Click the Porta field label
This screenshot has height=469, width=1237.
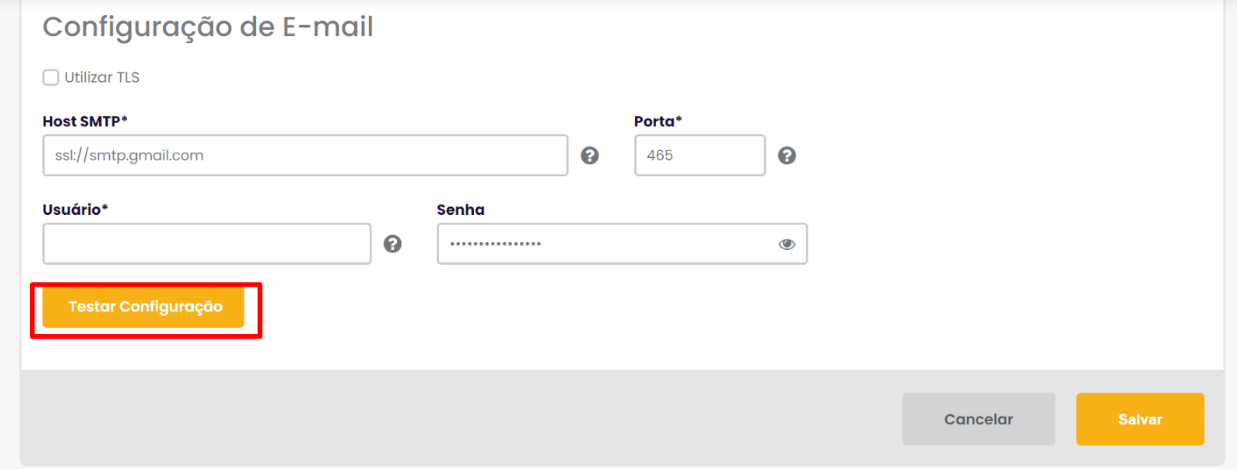coord(658,121)
